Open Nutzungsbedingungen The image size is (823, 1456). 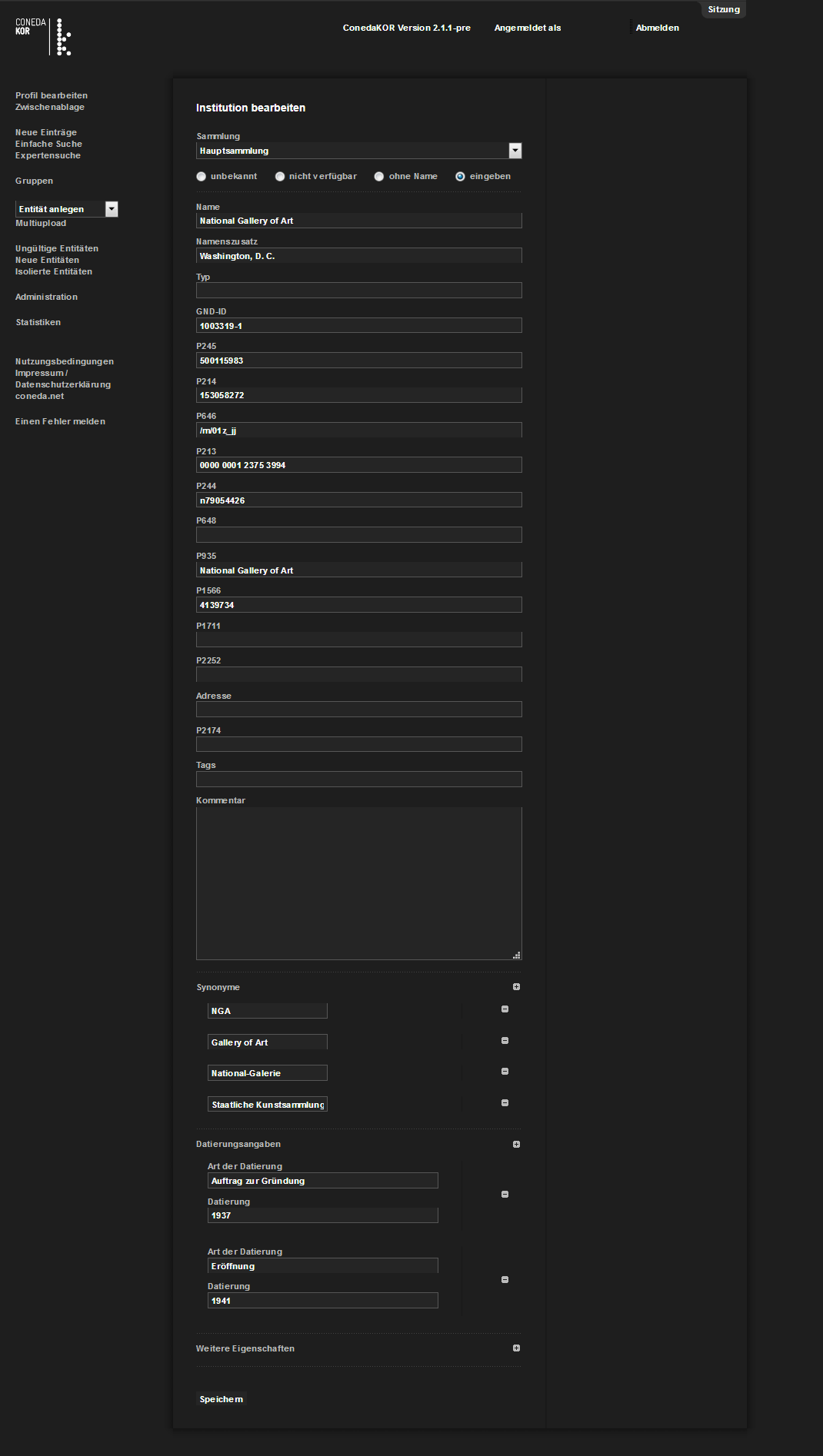click(x=65, y=362)
